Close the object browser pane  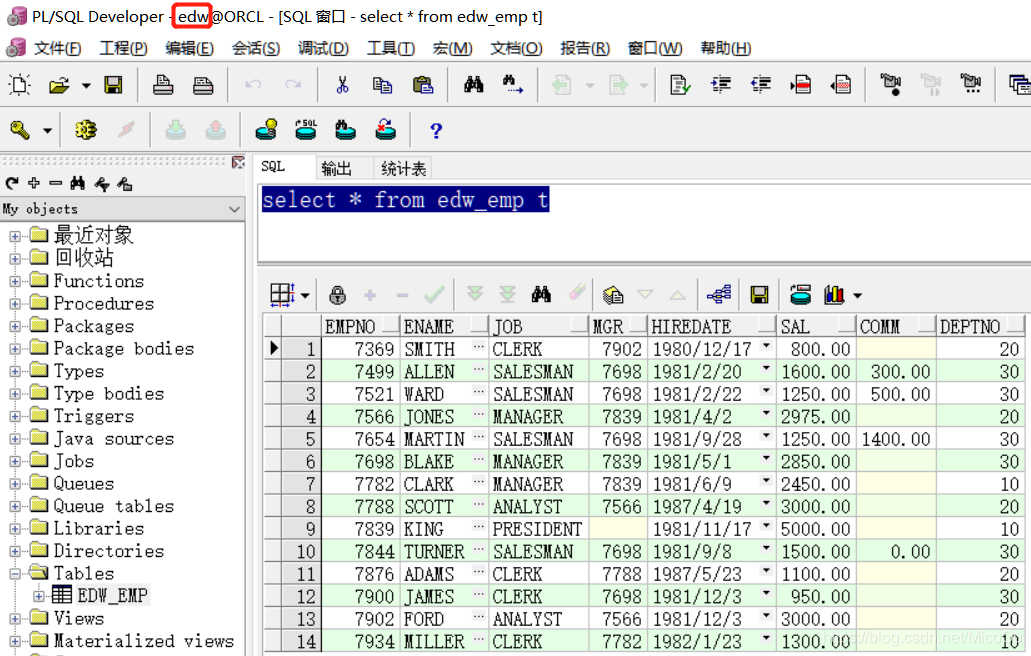click(x=238, y=162)
